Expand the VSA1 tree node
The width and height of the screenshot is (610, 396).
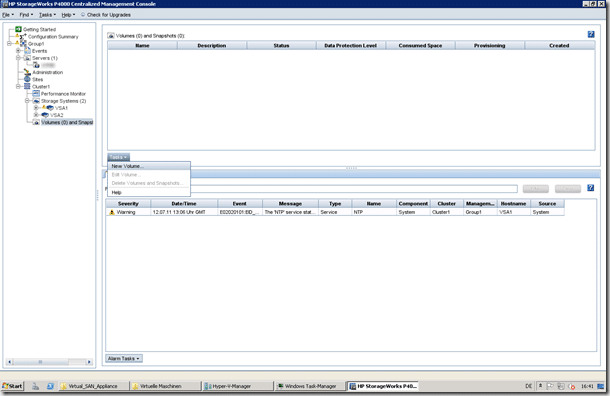click(36, 108)
